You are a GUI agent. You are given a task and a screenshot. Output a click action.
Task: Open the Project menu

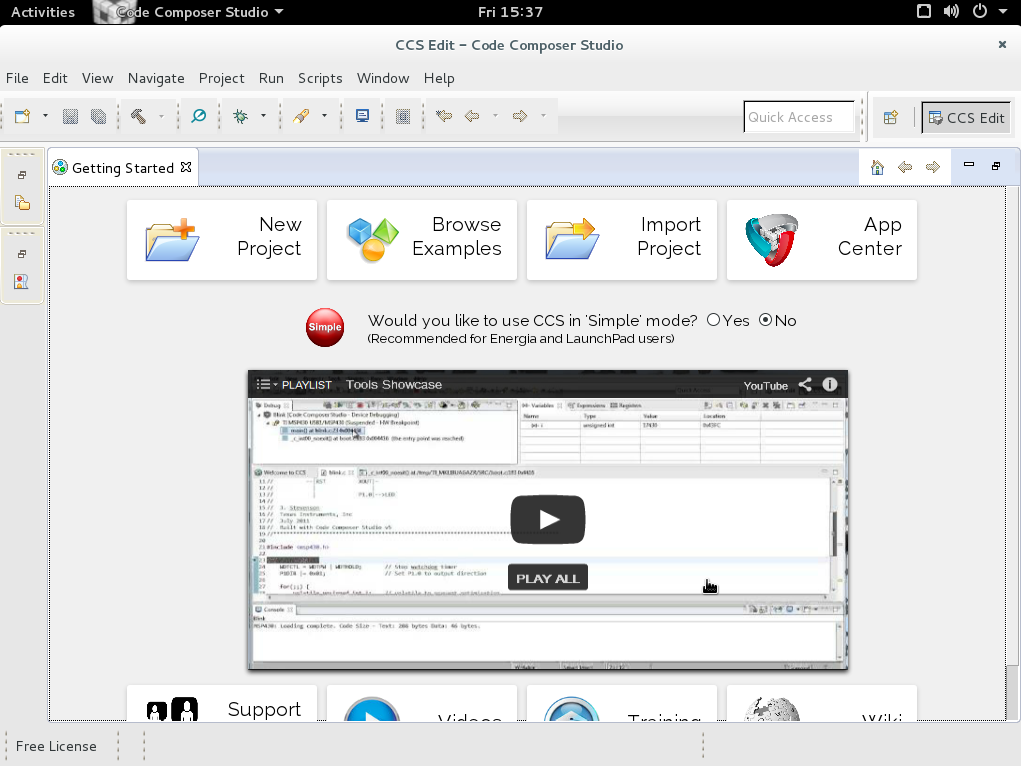[221, 78]
